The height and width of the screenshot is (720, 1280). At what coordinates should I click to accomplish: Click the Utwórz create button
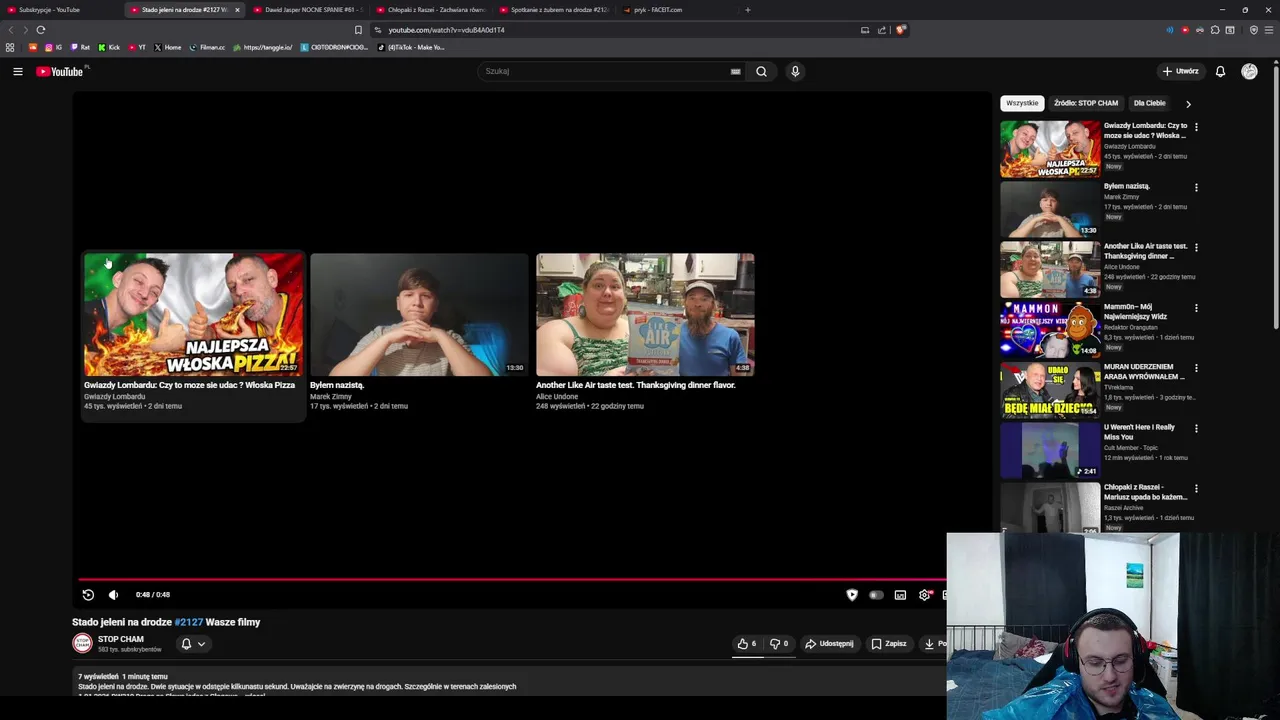pyautogui.click(x=1180, y=71)
